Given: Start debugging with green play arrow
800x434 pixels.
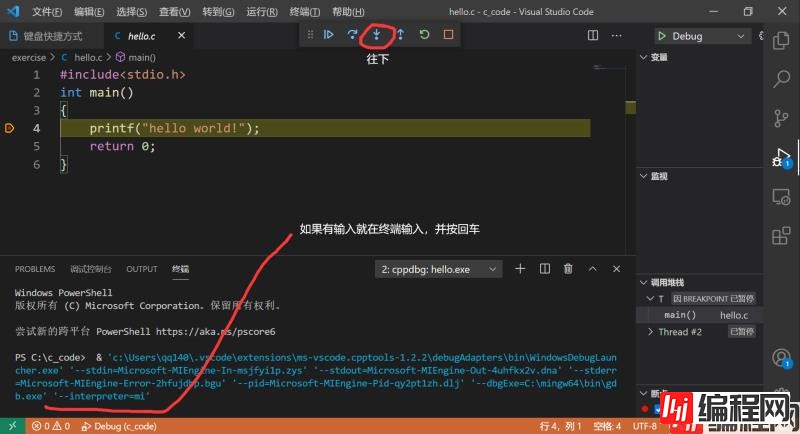Looking at the screenshot, I should [662, 36].
